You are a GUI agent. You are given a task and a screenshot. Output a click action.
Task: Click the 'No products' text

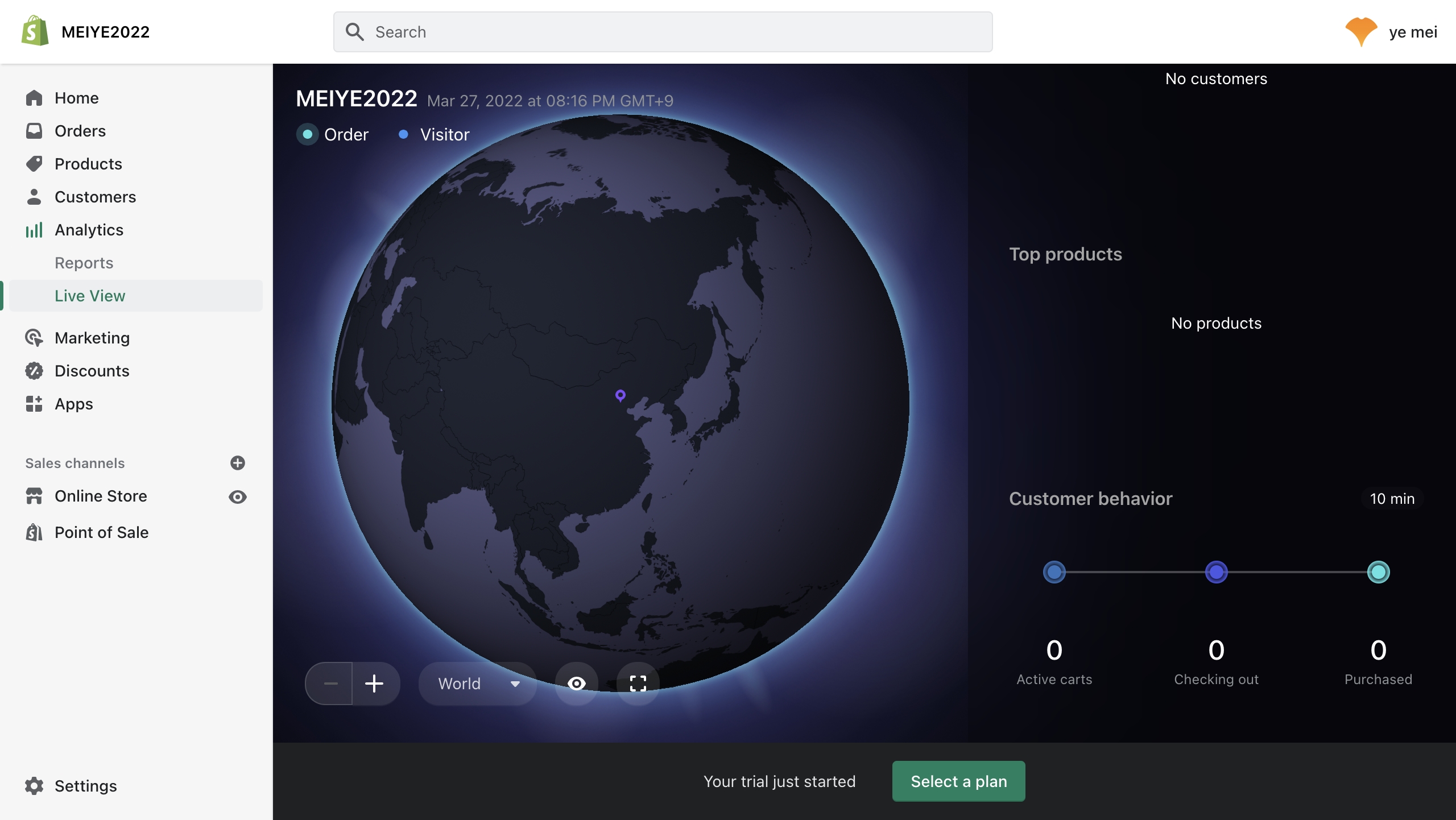tap(1217, 323)
